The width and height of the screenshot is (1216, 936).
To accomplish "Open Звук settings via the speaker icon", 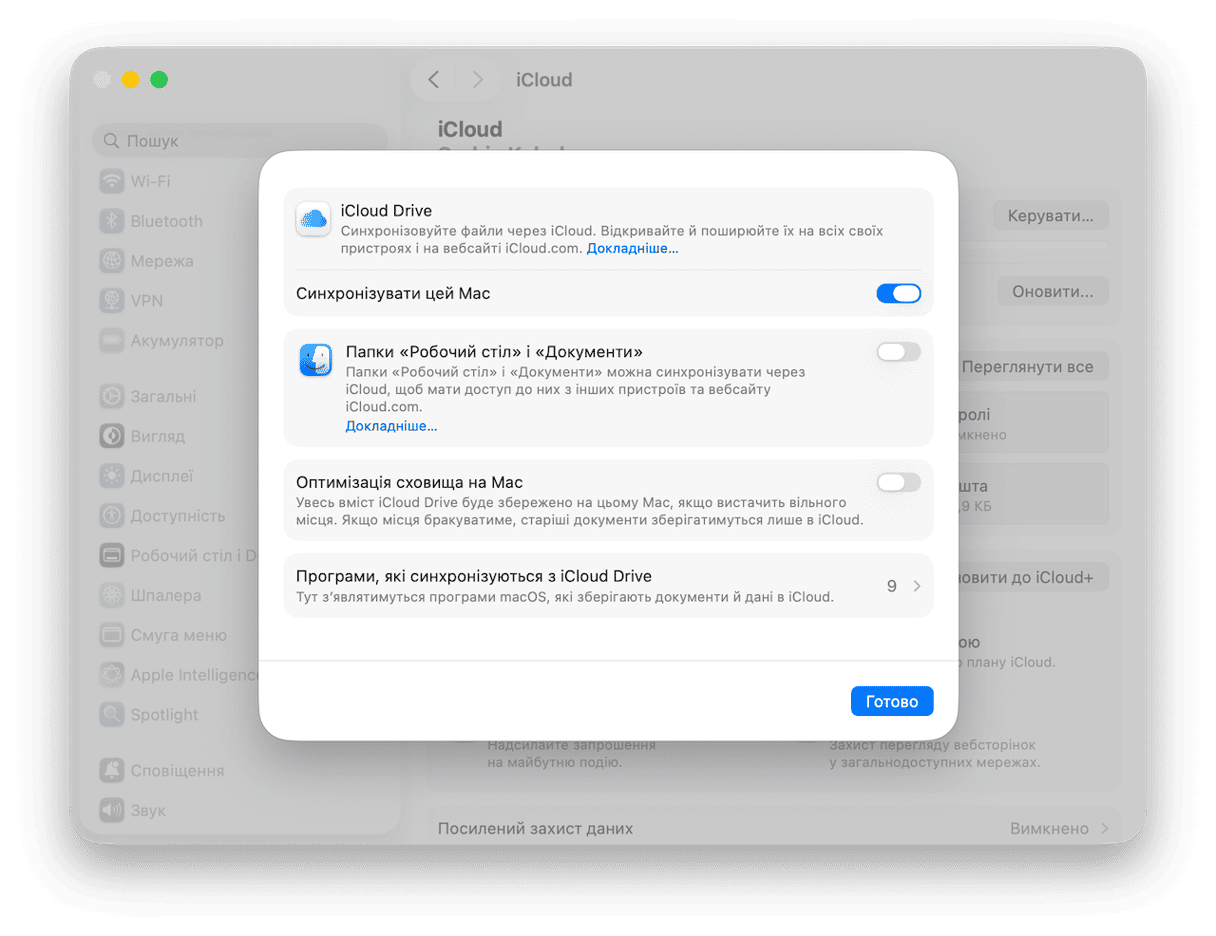I will coord(113,810).
